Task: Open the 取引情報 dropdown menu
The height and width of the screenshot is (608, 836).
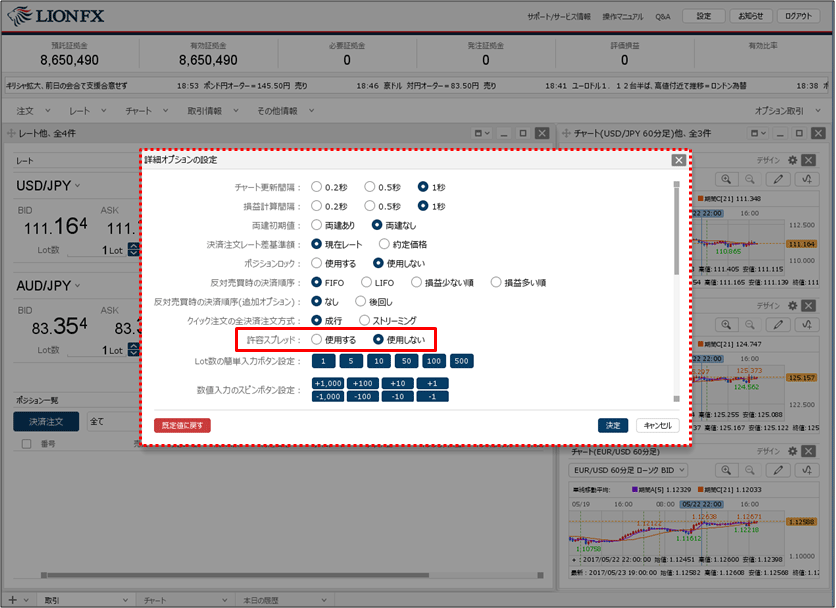Action: 213,111
